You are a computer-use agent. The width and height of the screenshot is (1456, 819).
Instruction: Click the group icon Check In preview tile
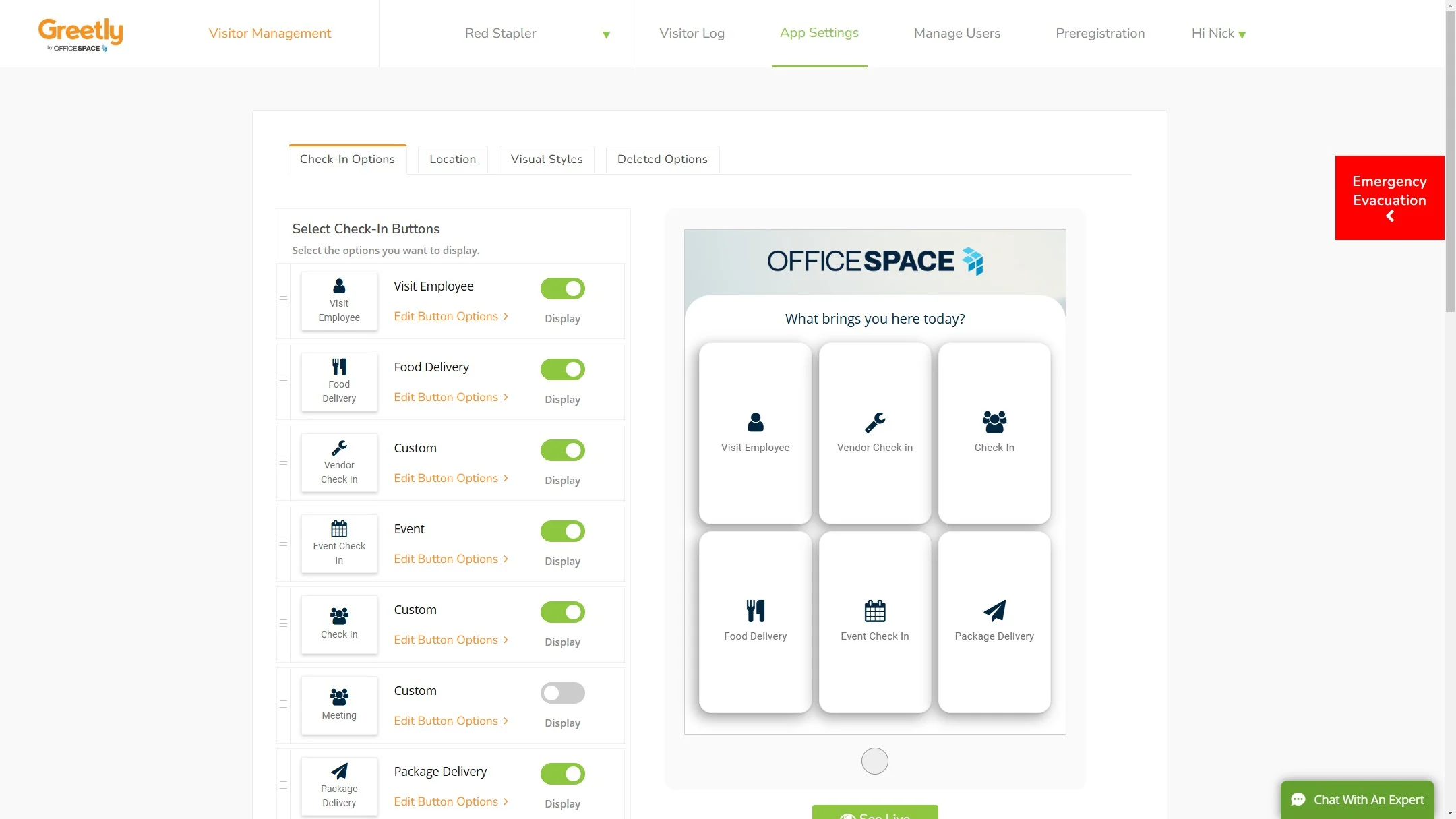pyautogui.click(x=994, y=433)
